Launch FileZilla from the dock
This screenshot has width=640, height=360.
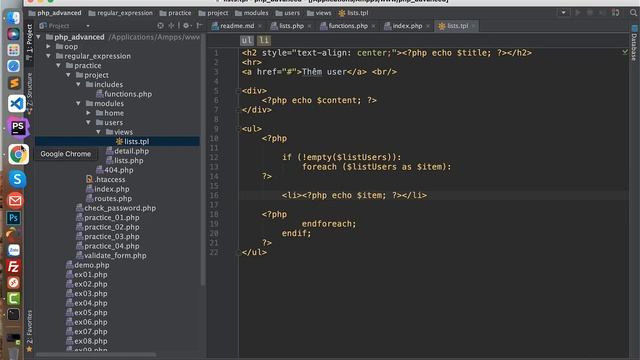point(13,267)
